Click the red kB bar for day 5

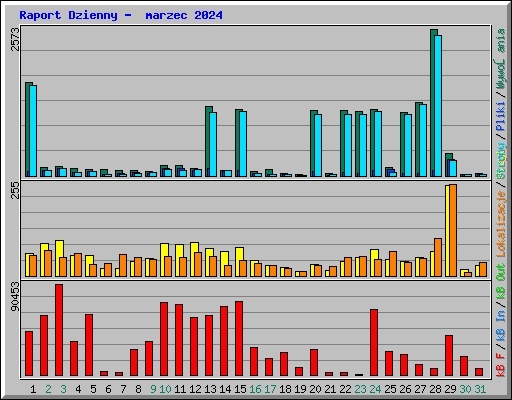pyautogui.click(x=89, y=345)
